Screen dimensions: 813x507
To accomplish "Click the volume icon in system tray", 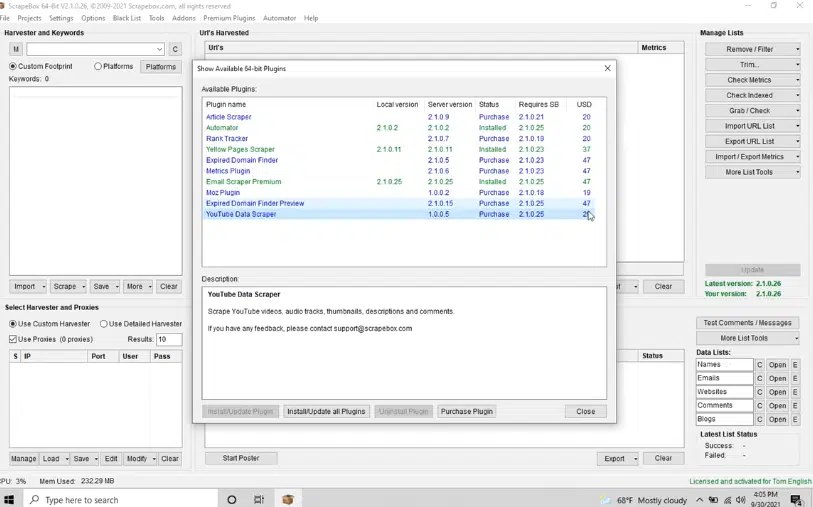I will [x=741, y=499].
